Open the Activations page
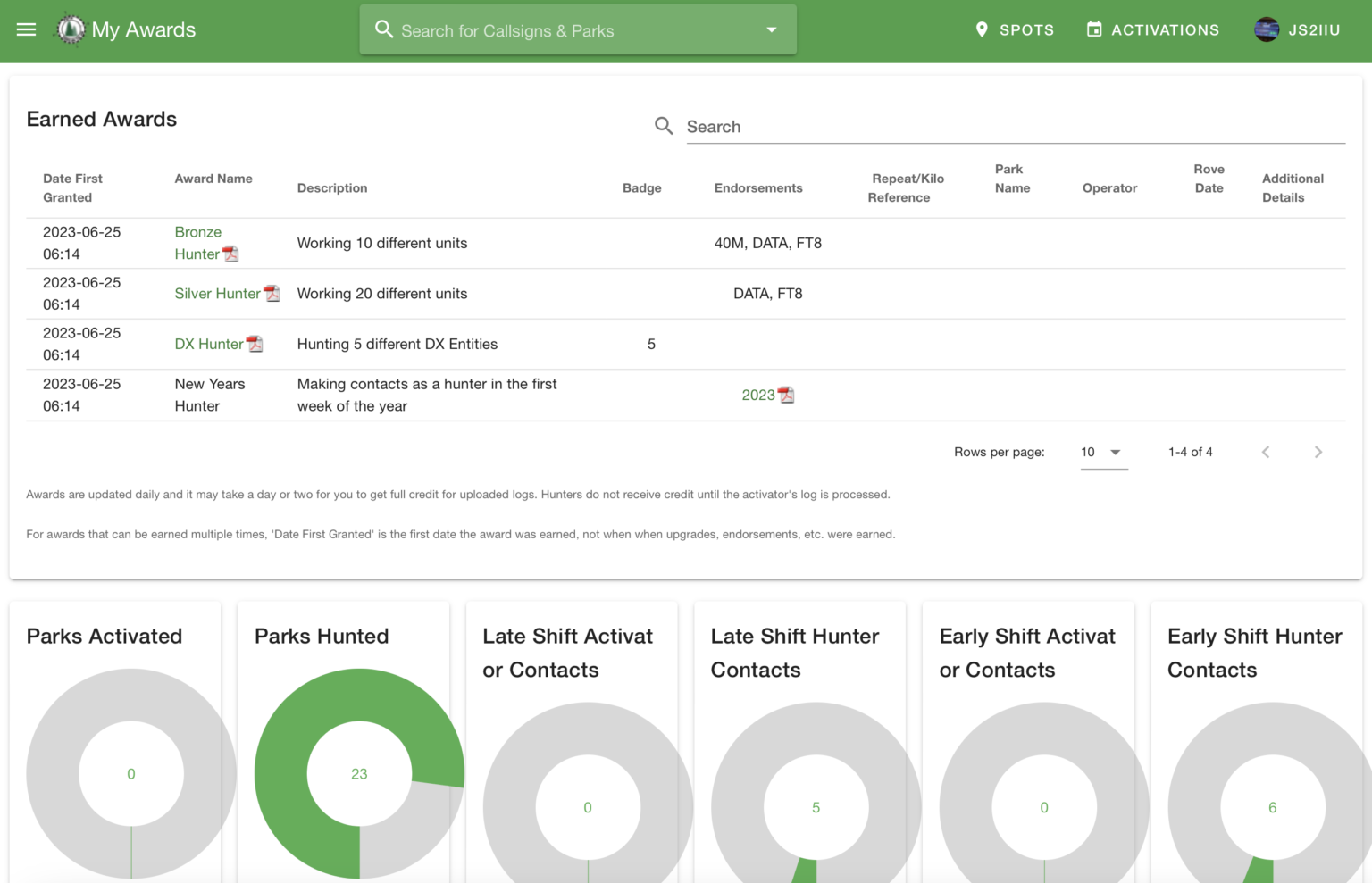Viewport: 1372px width, 883px height. (x=1152, y=29)
